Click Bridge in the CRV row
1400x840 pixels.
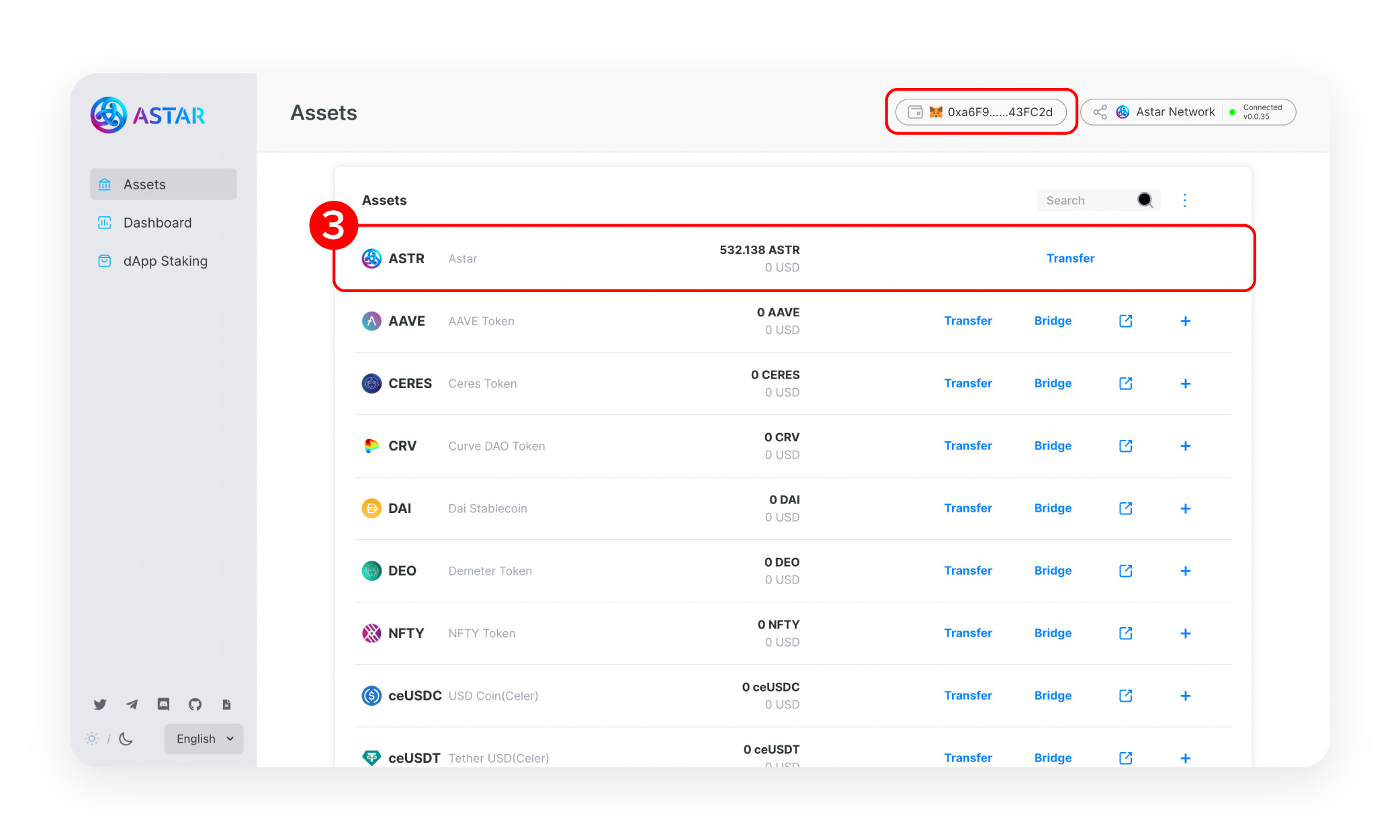[x=1053, y=446]
